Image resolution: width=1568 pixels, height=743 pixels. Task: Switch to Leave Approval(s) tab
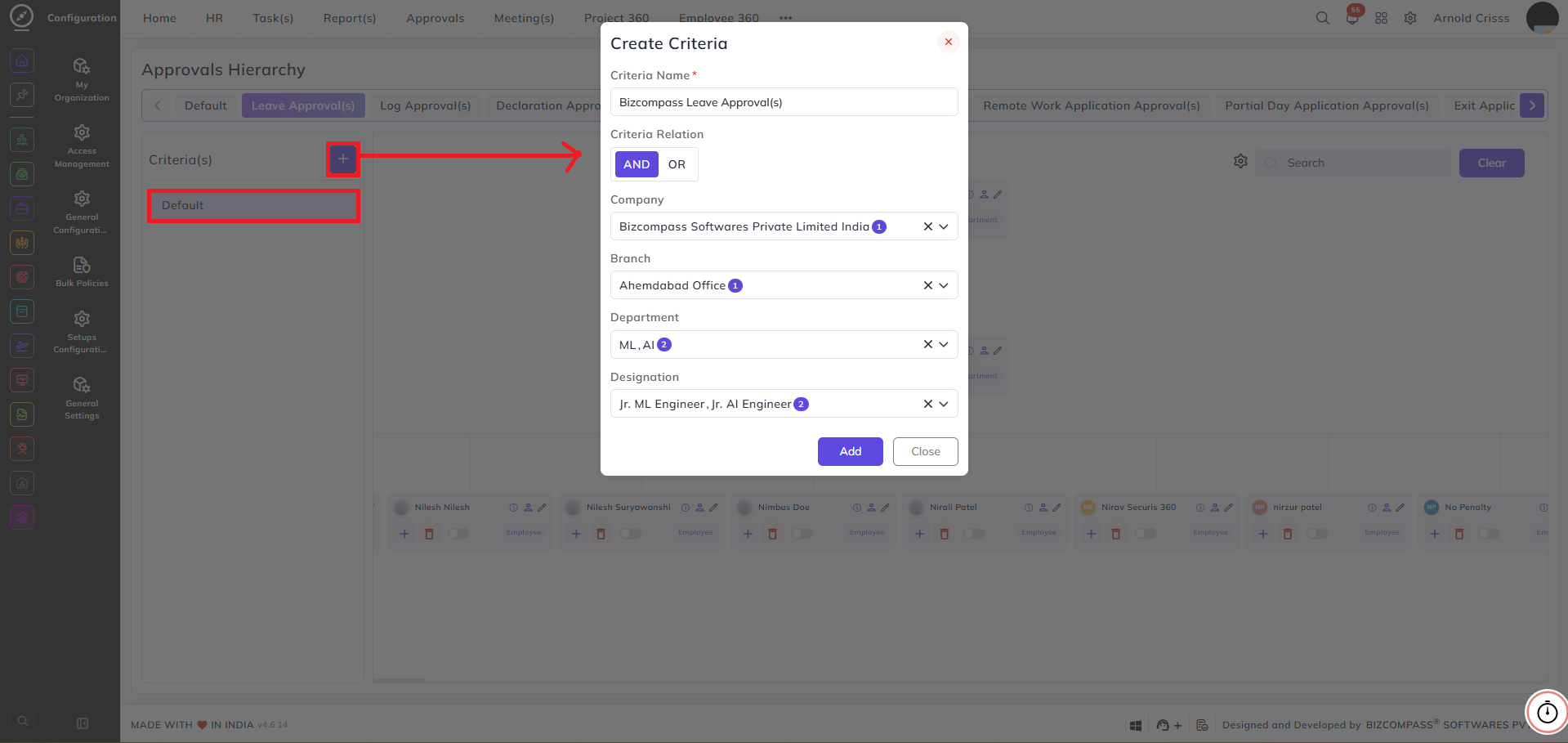(303, 105)
